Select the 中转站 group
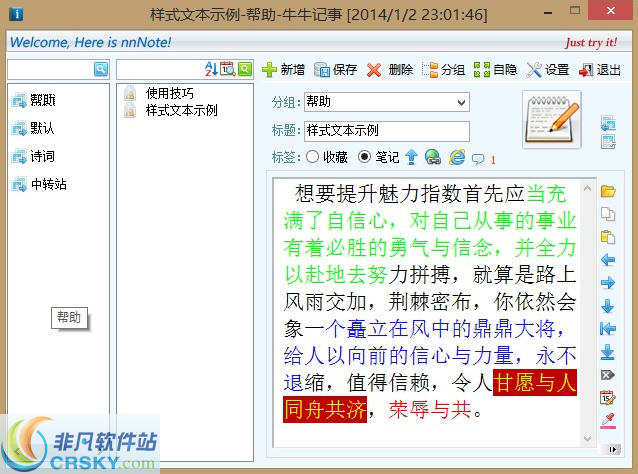The image size is (638, 474). (x=39, y=184)
